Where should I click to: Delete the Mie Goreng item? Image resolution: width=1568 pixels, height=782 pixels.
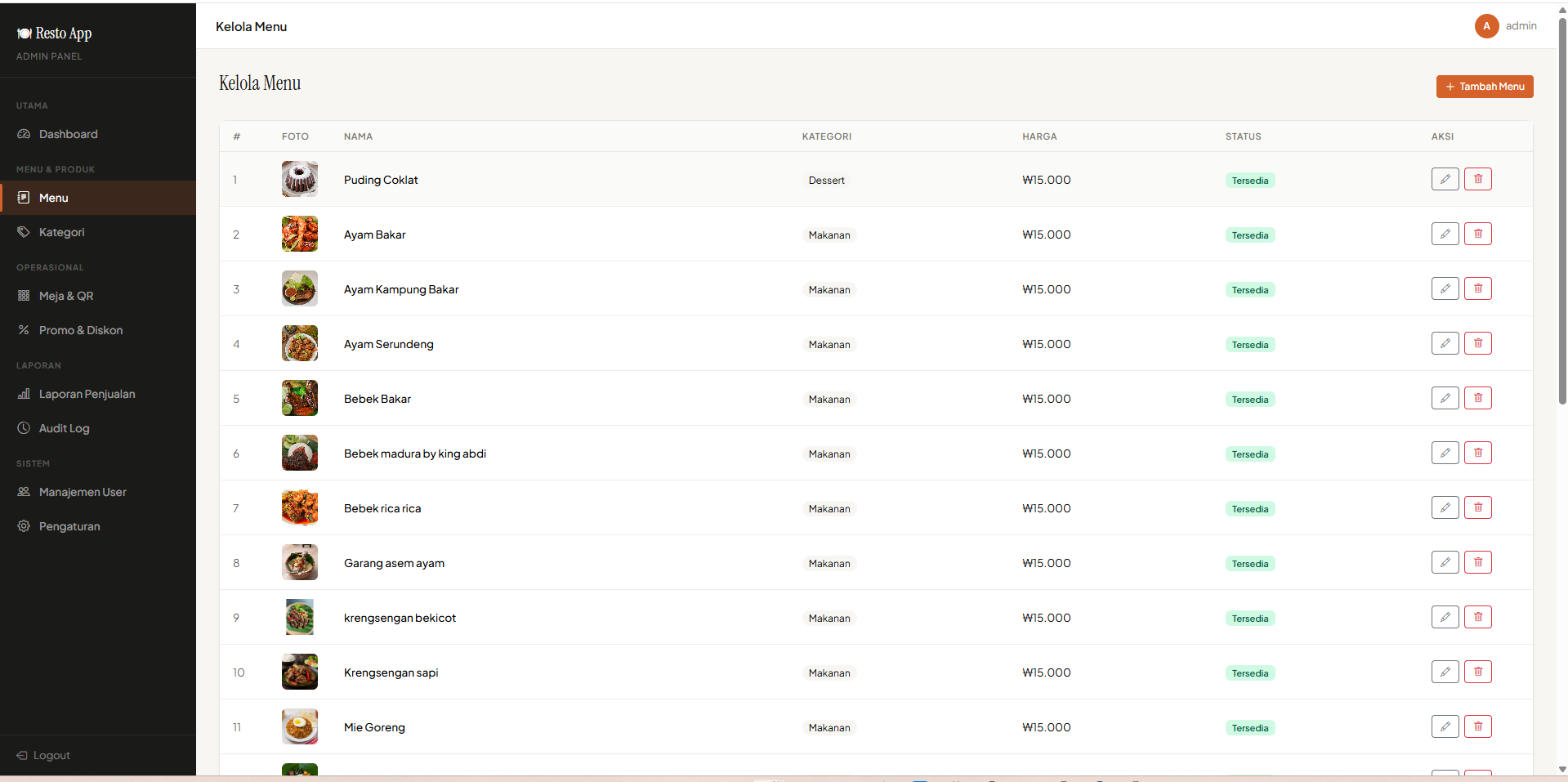click(x=1477, y=726)
